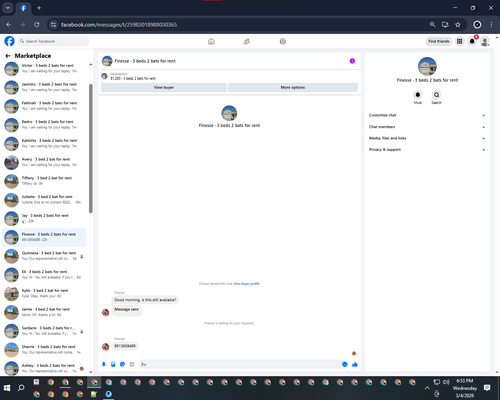Open Chrome's zoom magnifier in address bar
This screenshot has width=500, height=400.
tap(432, 24)
